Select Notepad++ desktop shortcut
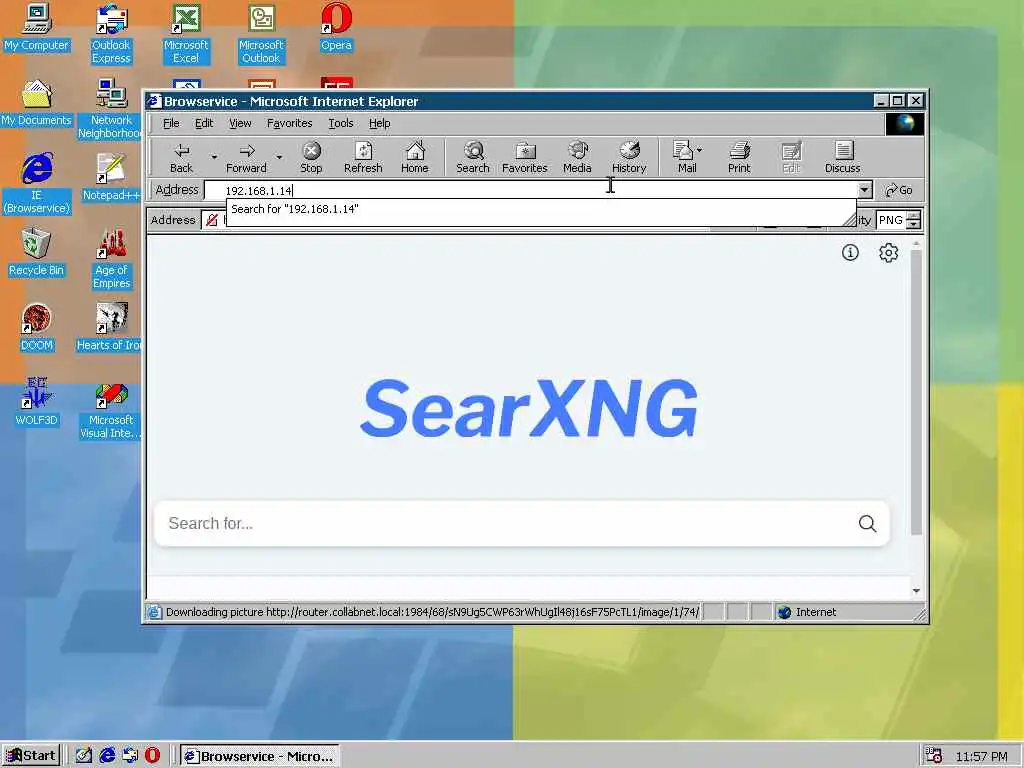 111,177
